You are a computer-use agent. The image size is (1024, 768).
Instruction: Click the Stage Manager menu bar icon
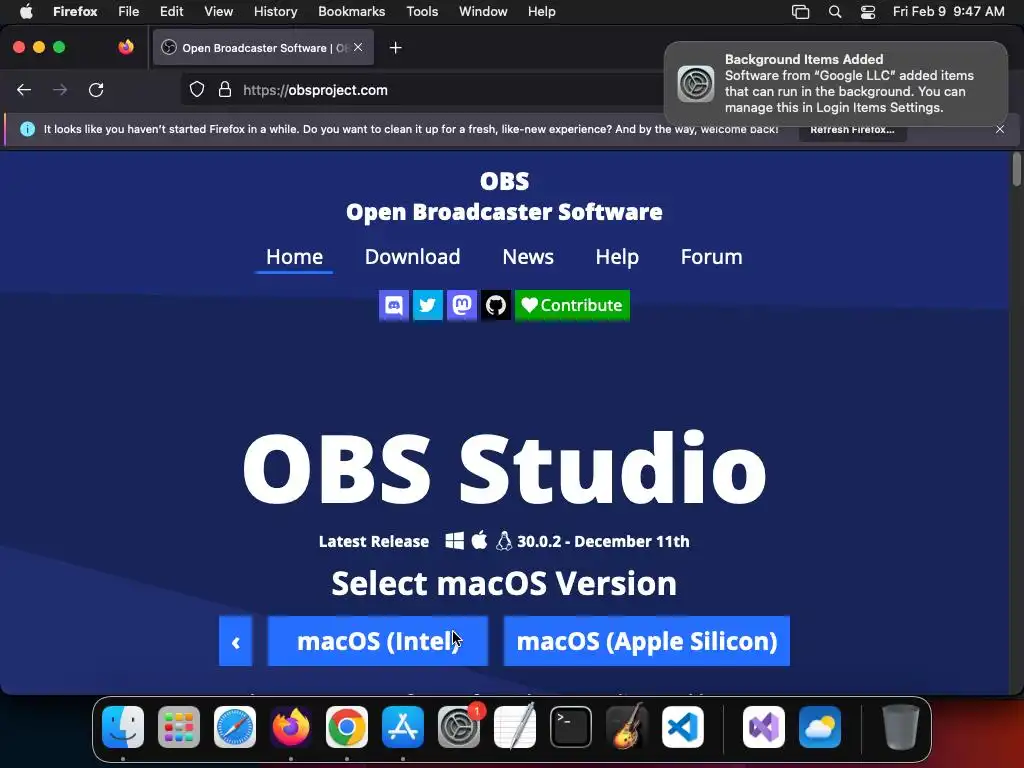801,12
